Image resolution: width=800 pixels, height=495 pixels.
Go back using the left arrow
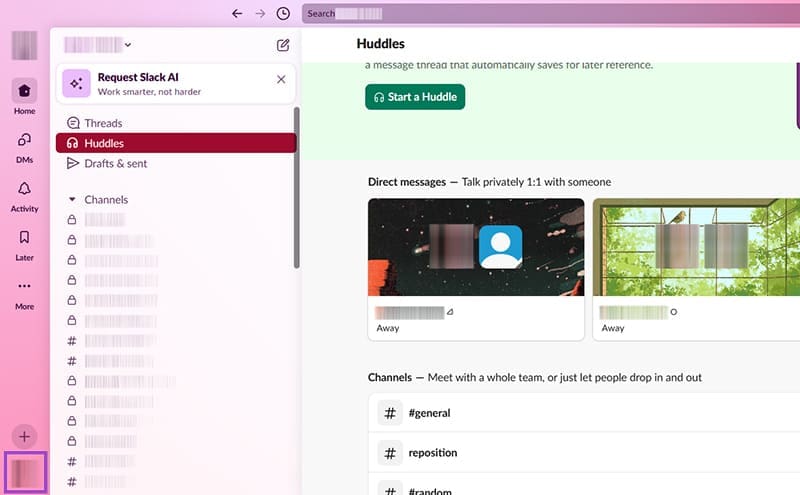[237, 14]
